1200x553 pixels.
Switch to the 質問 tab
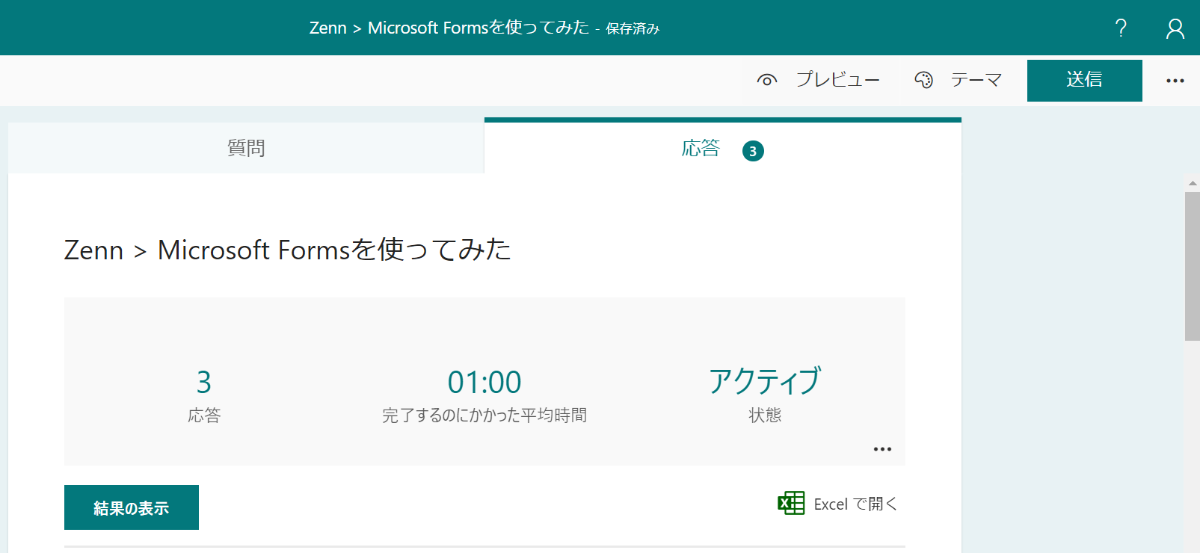coord(246,148)
